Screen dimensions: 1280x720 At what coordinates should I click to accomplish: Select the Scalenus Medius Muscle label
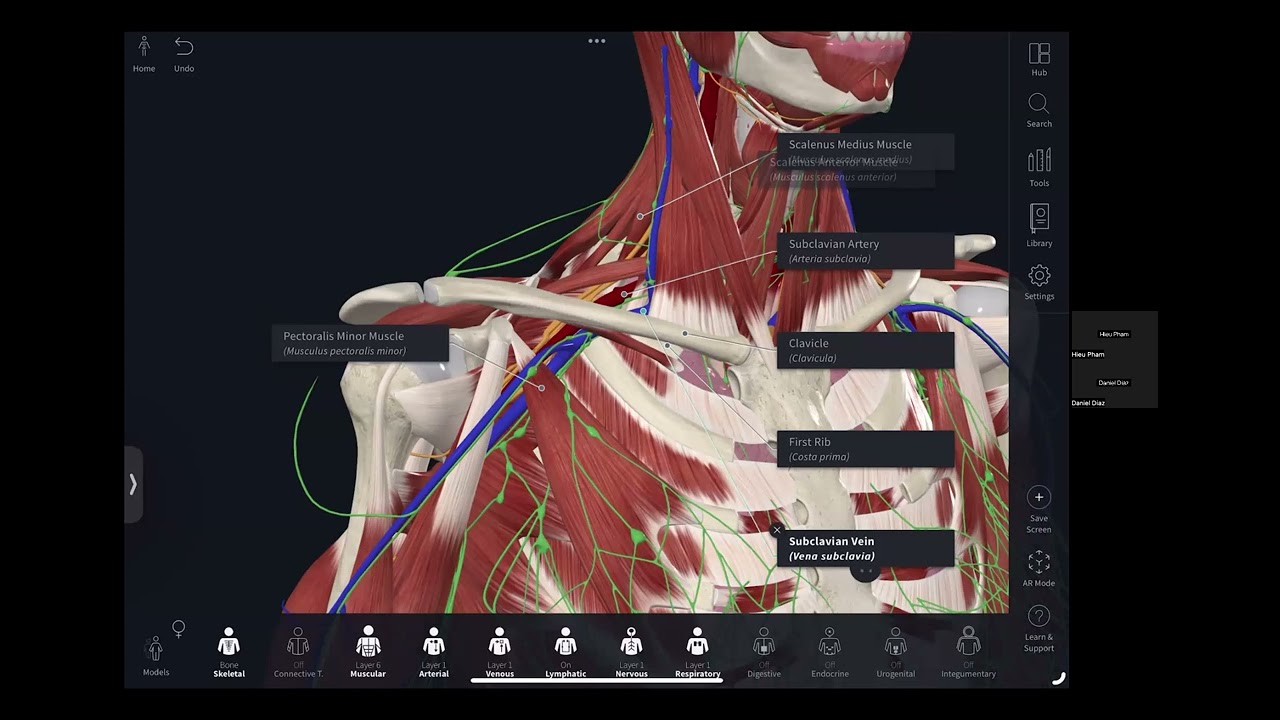click(866, 151)
